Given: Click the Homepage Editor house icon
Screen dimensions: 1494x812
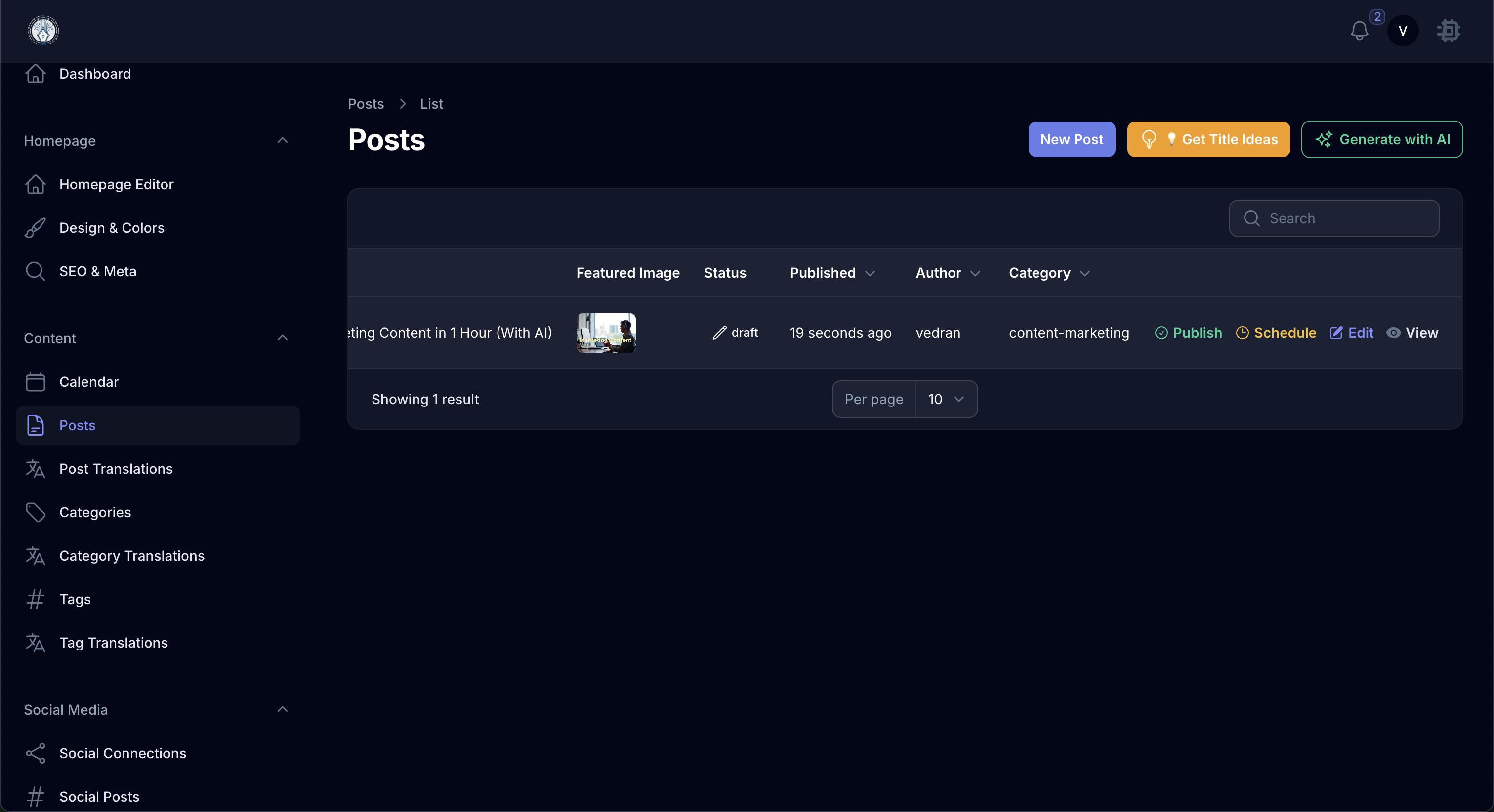Looking at the screenshot, I should [x=36, y=184].
